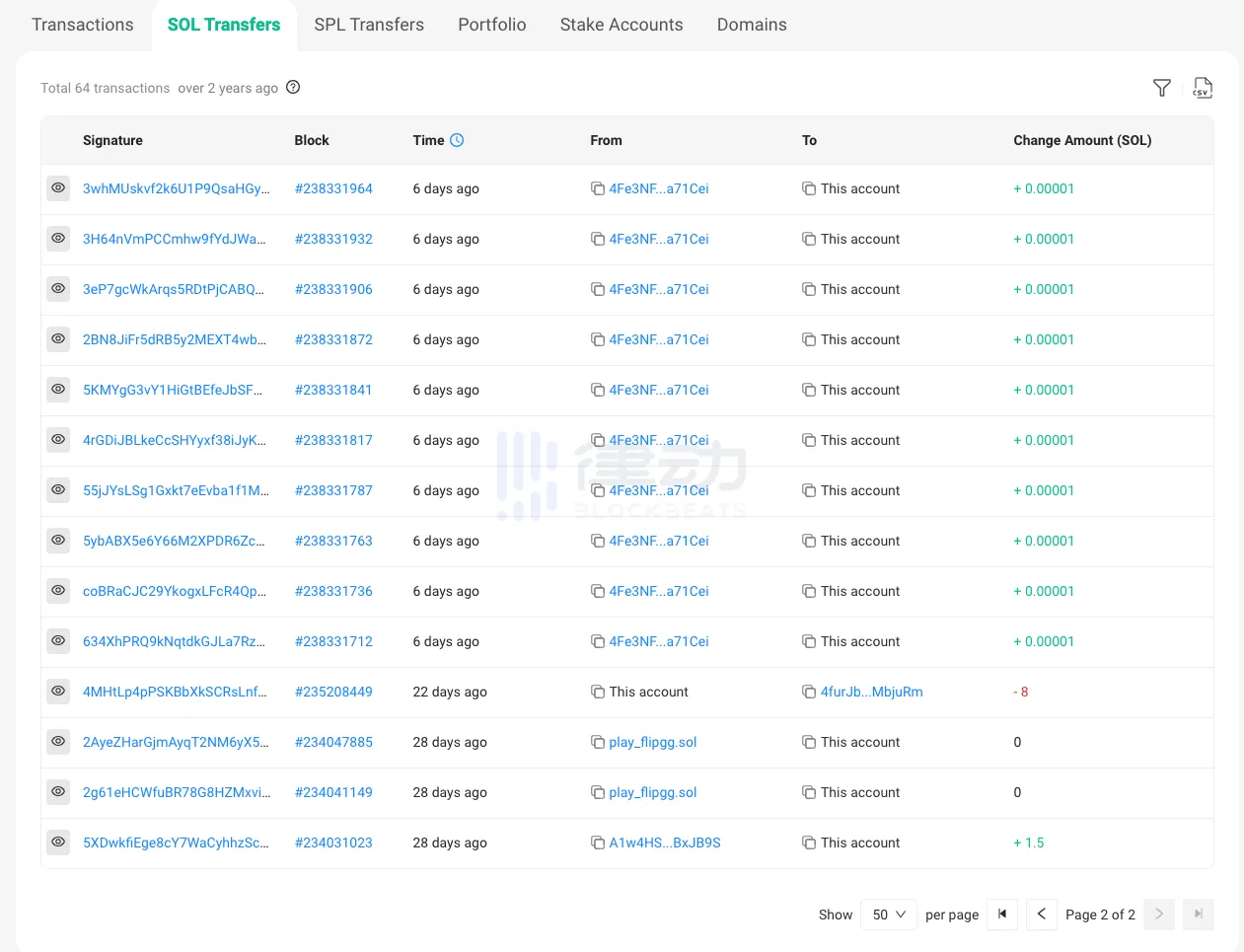
Task: Open the 4furJb...MbjuRm account link
Action: coord(871,692)
